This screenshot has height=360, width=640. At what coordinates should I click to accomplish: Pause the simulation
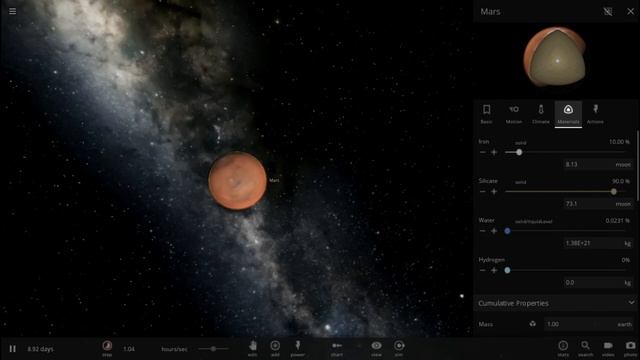pyautogui.click(x=13, y=349)
